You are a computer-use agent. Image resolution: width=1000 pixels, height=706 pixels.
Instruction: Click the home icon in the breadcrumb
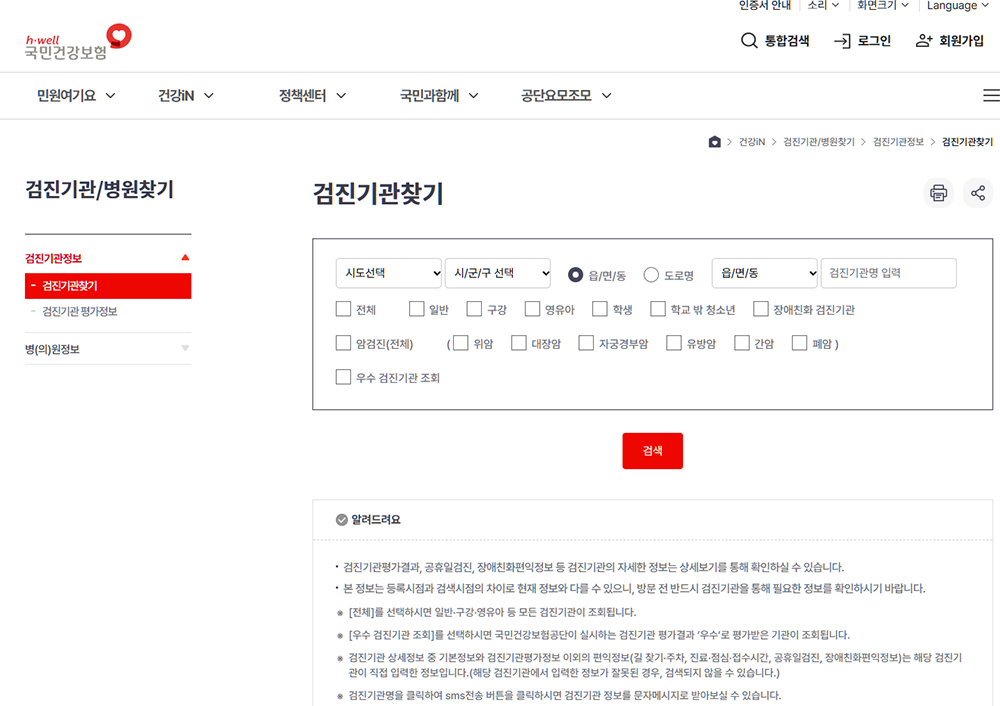click(714, 142)
